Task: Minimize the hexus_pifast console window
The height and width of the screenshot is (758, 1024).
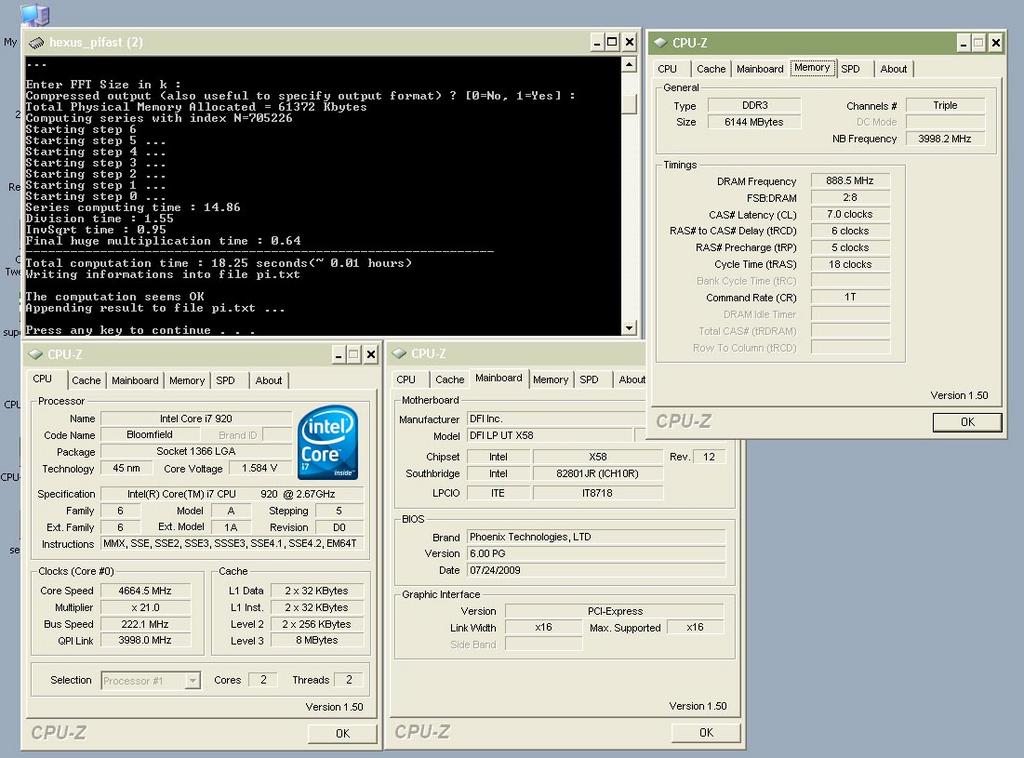Action: point(596,42)
